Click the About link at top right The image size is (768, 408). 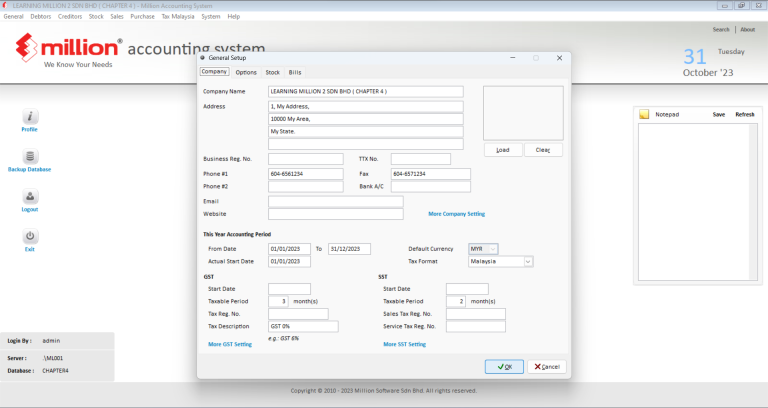coord(748,29)
